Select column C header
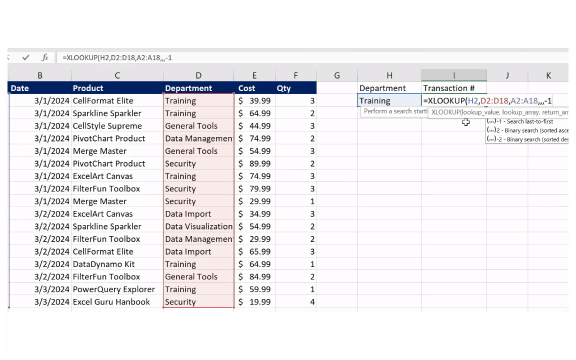 pyautogui.click(x=117, y=75)
